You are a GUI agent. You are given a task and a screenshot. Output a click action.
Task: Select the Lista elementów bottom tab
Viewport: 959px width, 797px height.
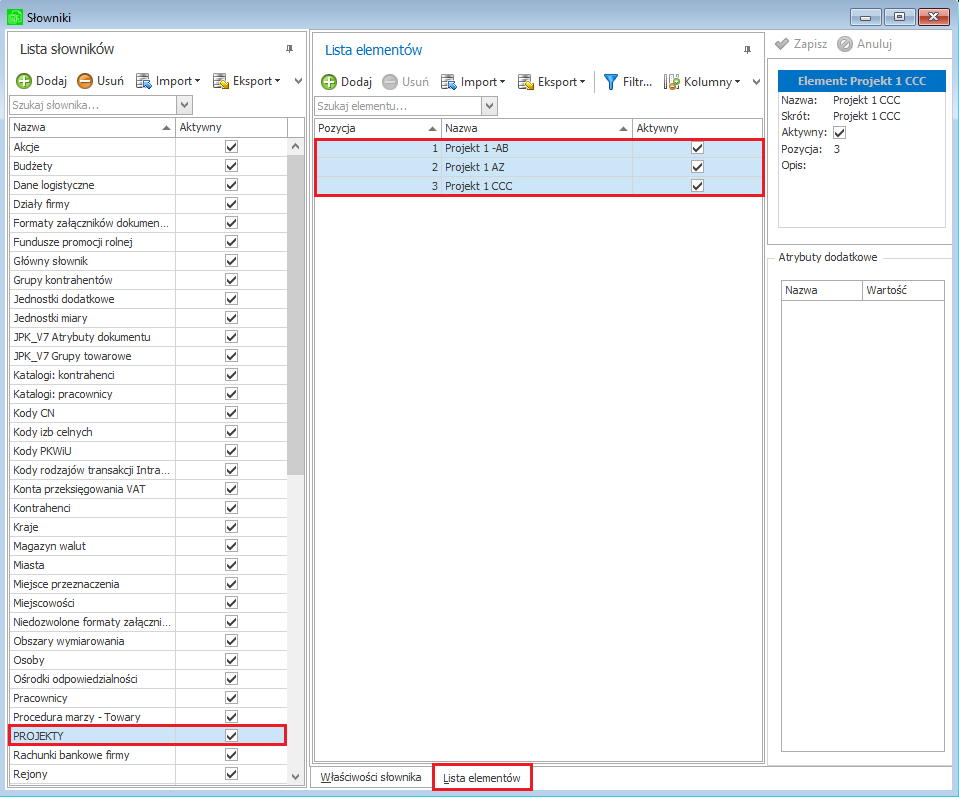482,778
